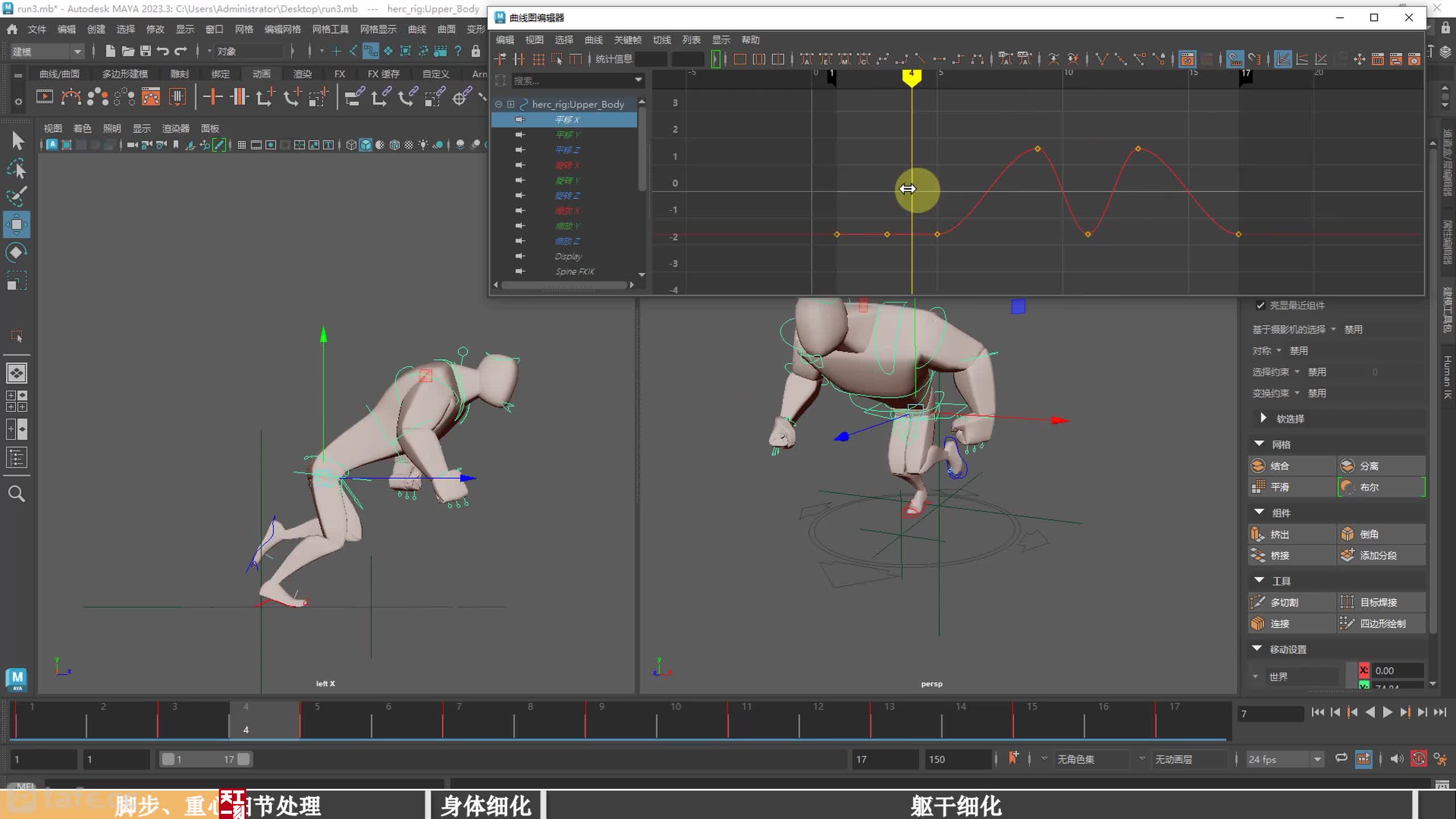Collapse the 组件 section
This screenshot has width=1456, height=819.
tap(1259, 512)
